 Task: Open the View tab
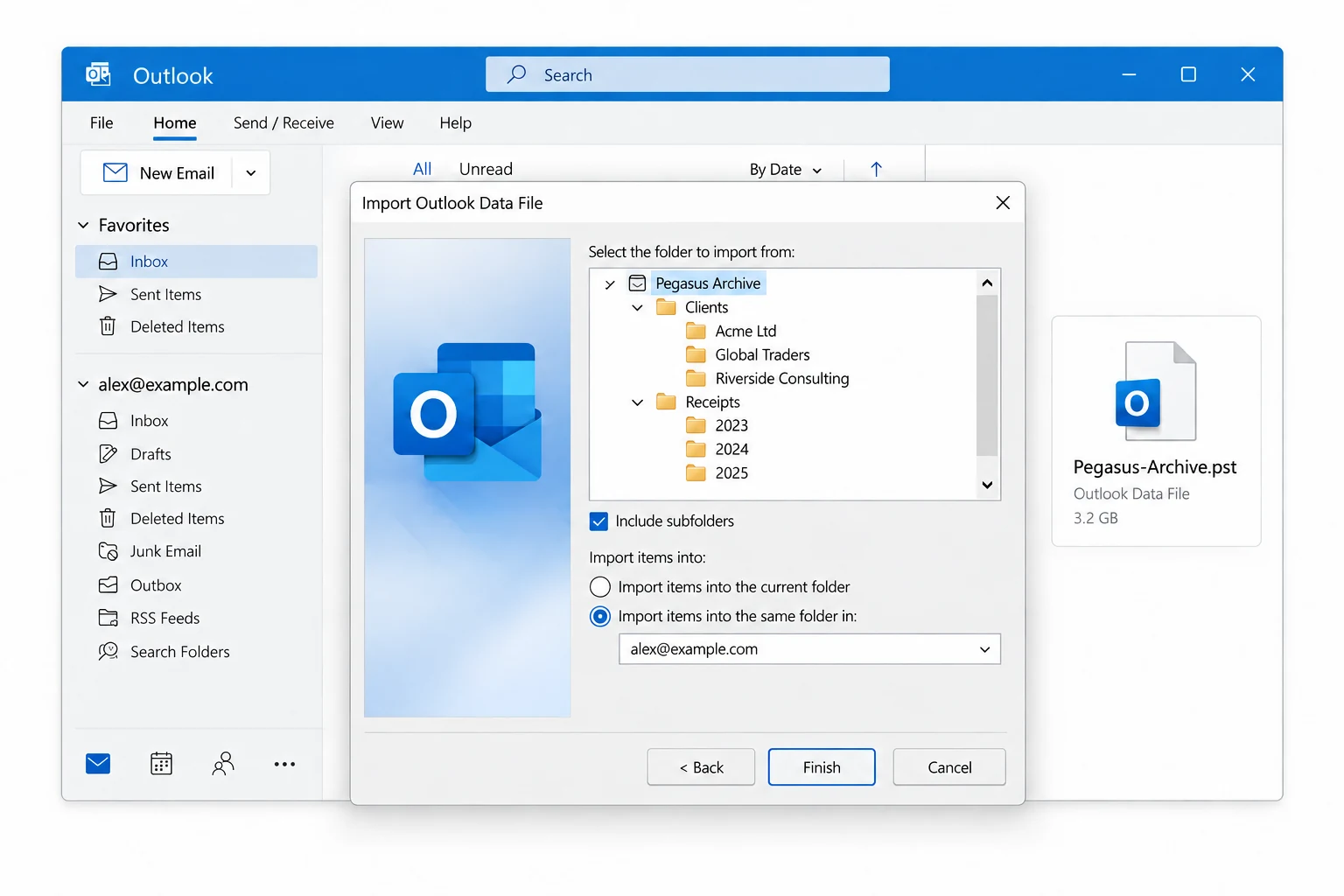[x=387, y=122]
